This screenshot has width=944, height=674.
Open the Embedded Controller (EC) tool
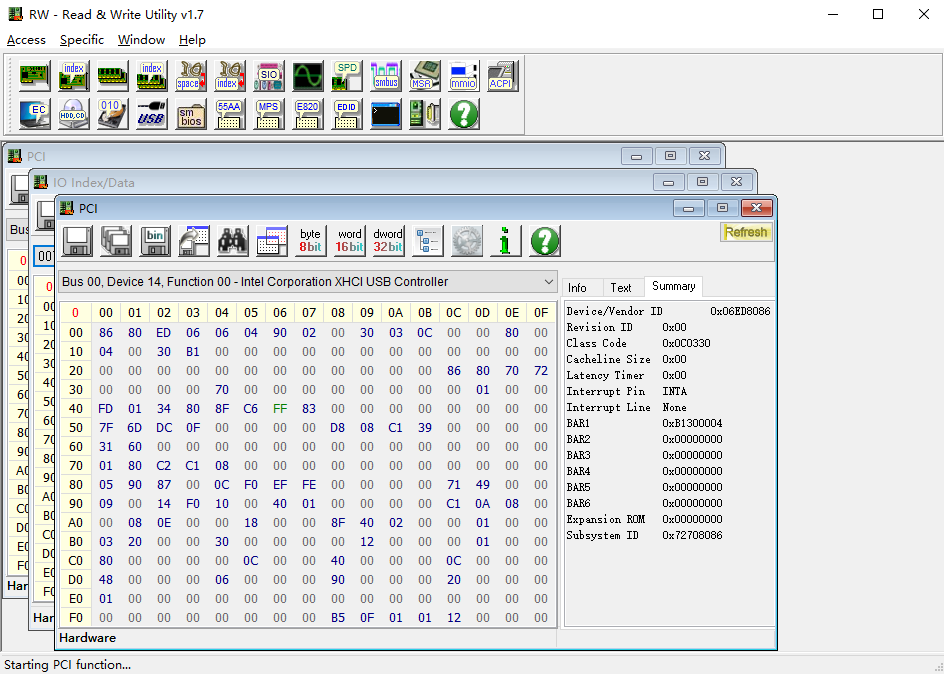[x=35, y=114]
